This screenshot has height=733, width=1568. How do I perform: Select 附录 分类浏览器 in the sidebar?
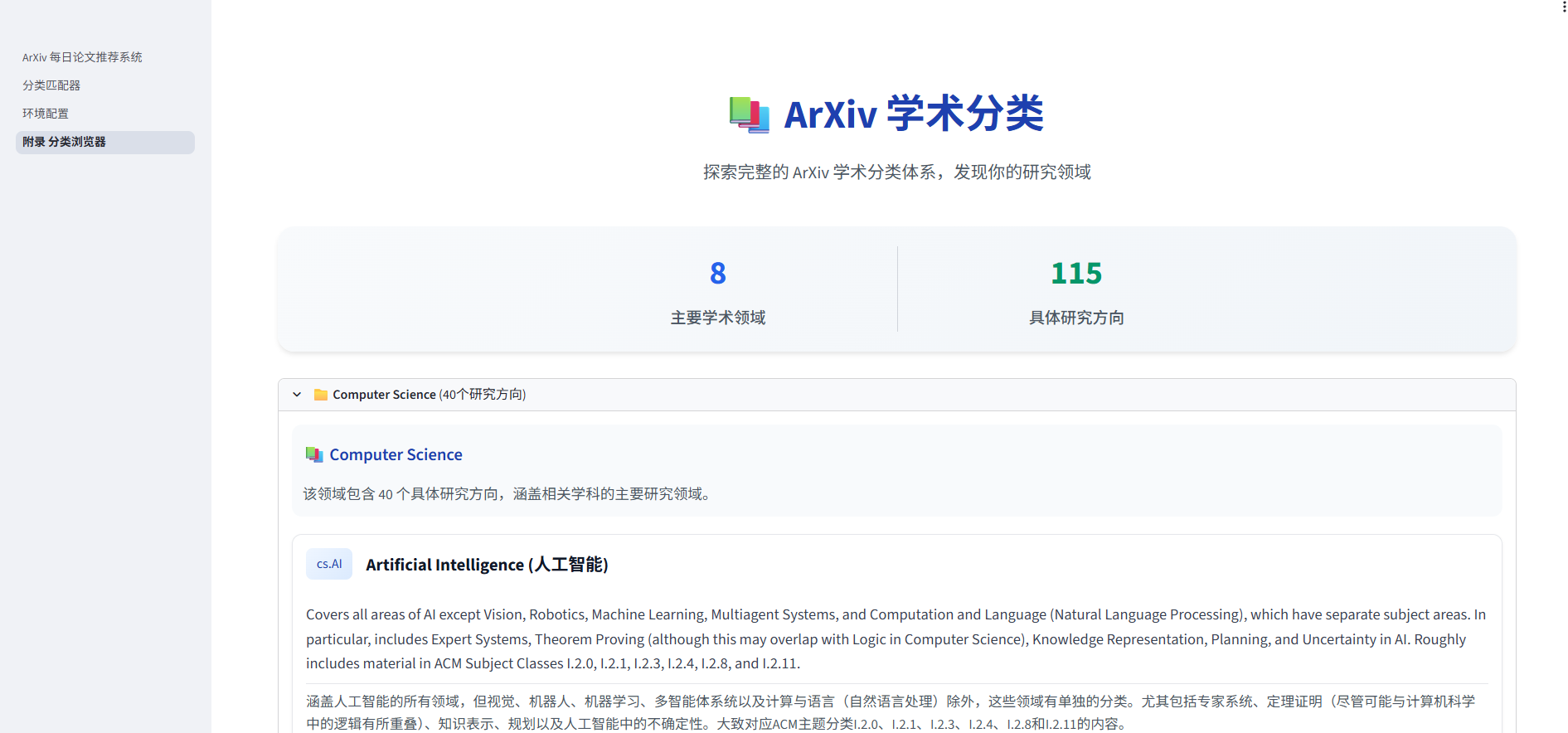pyautogui.click(x=105, y=142)
